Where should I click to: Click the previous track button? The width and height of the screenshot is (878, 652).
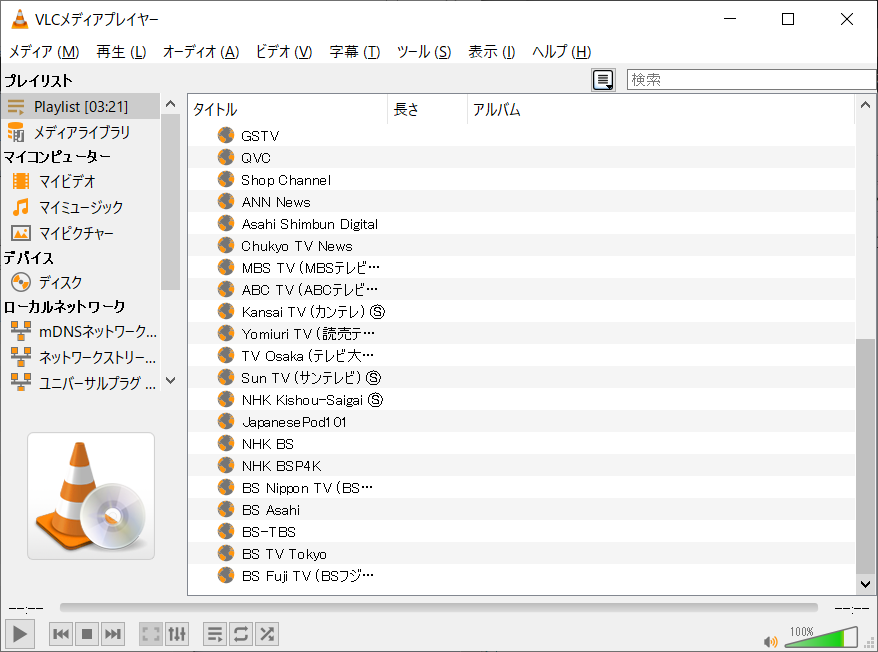pyautogui.click(x=61, y=634)
